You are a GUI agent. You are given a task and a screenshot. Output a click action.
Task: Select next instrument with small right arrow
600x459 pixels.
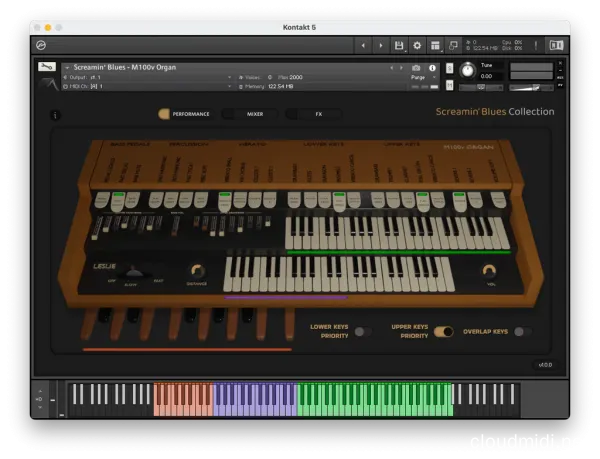pos(401,68)
